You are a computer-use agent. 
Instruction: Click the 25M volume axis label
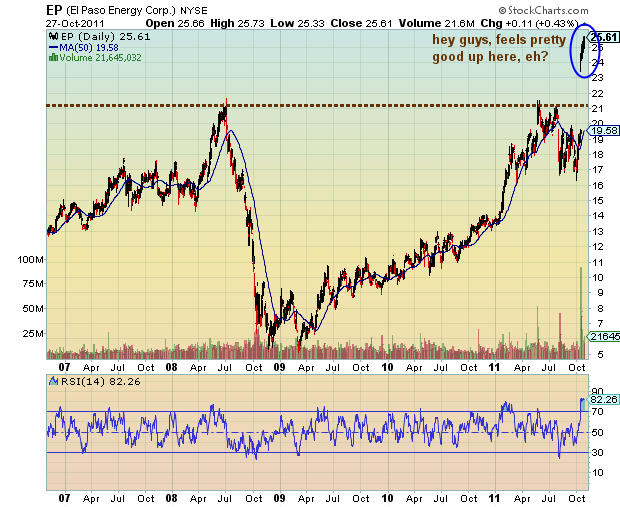33,334
